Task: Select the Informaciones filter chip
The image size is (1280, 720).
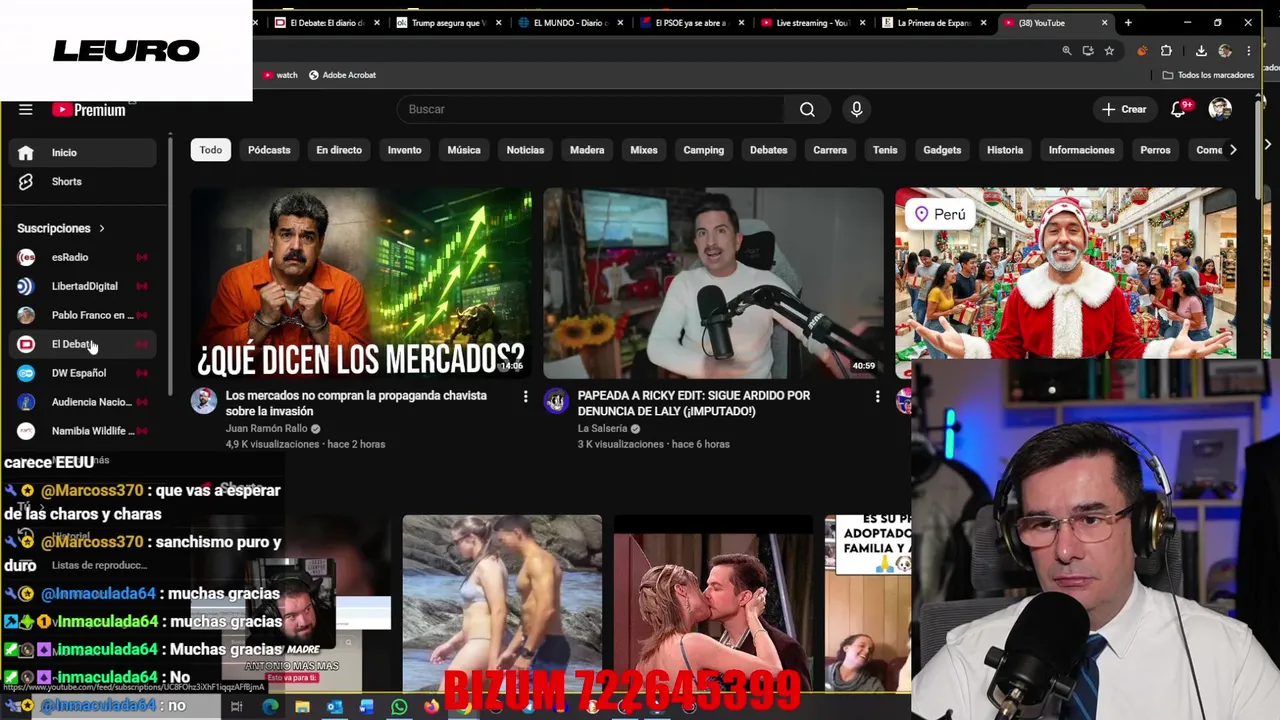Action: pyautogui.click(x=1081, y=150)
